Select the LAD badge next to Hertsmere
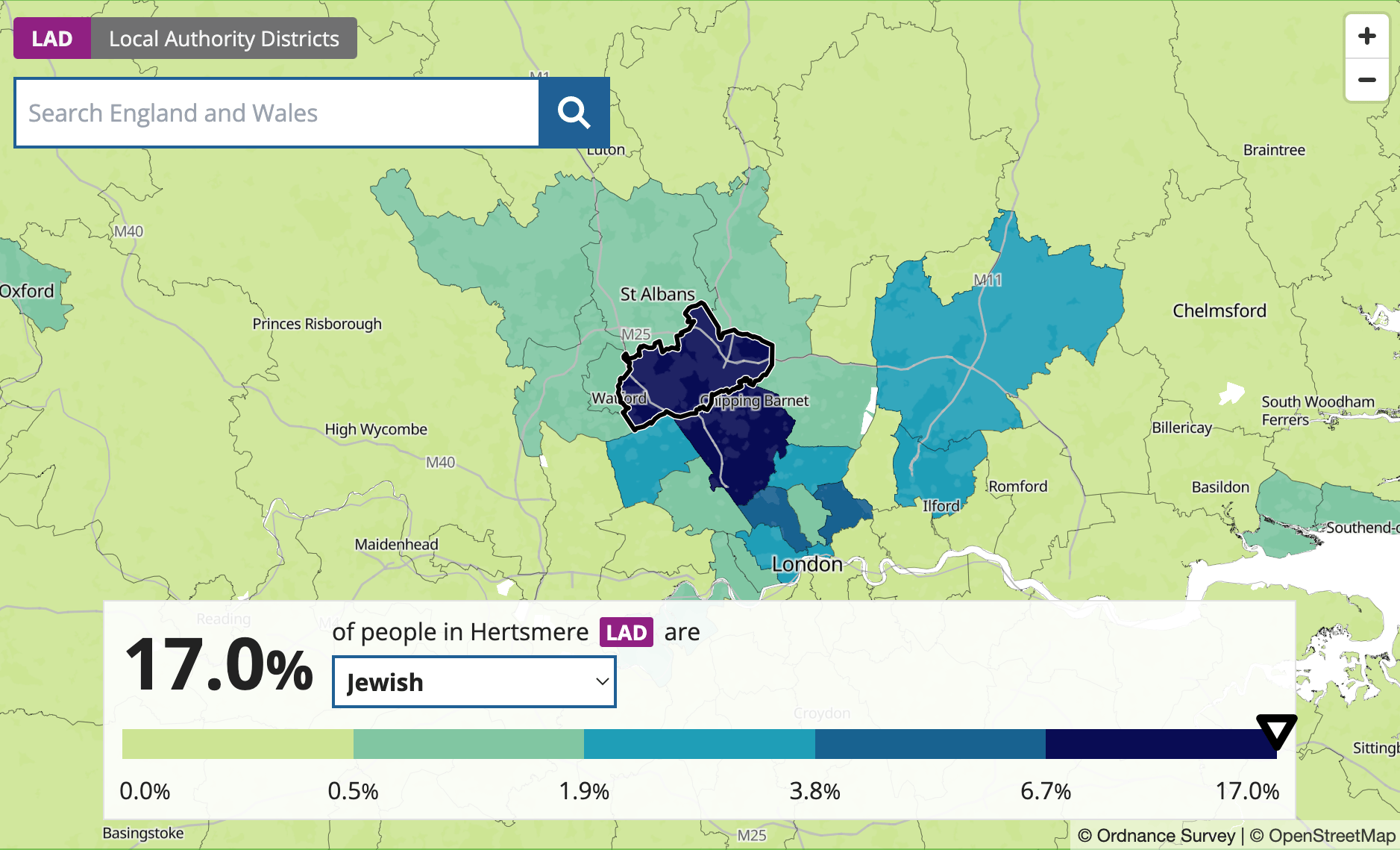The width and height of the screenshot is (1400, 850). coord(627,633)
